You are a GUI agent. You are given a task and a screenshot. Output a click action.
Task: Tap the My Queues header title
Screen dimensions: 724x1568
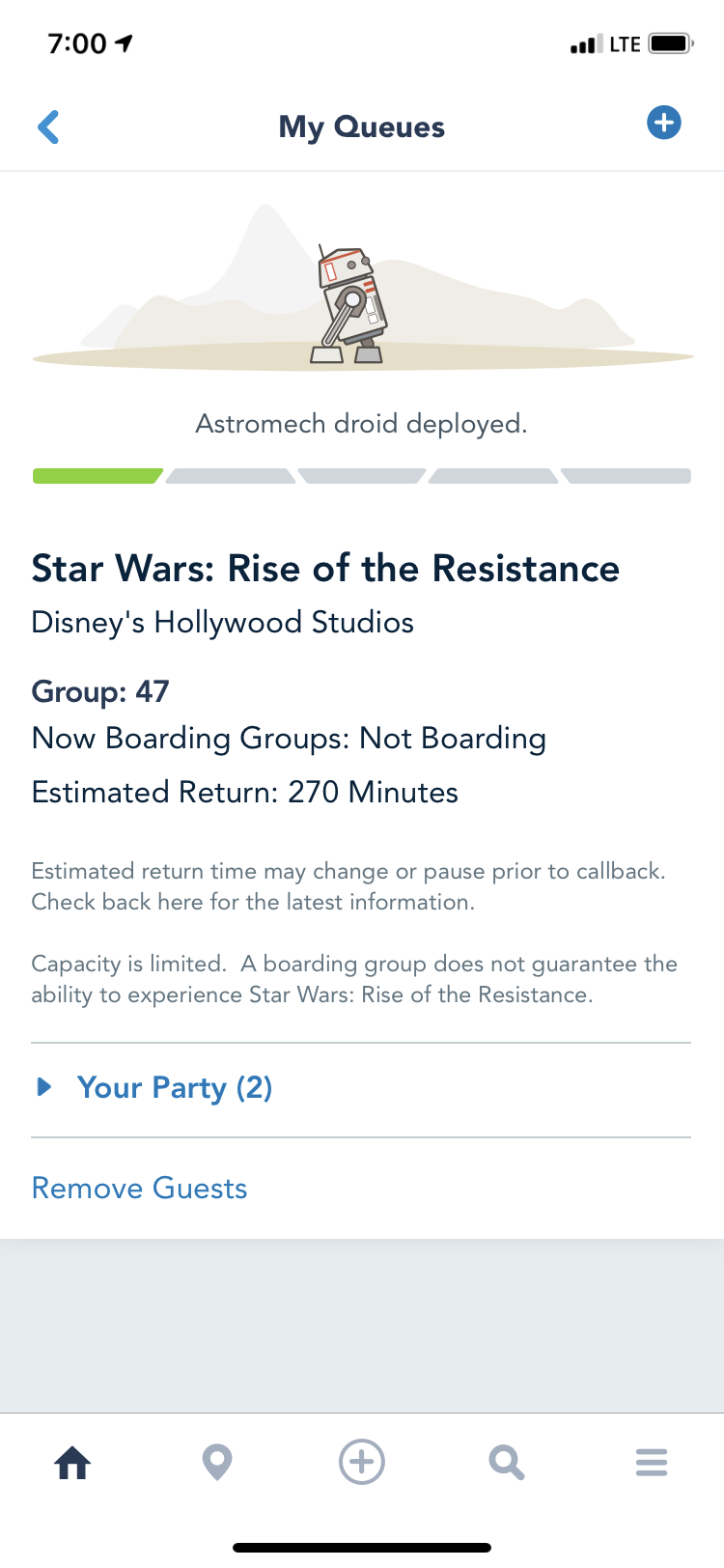[x=362, y=126]
